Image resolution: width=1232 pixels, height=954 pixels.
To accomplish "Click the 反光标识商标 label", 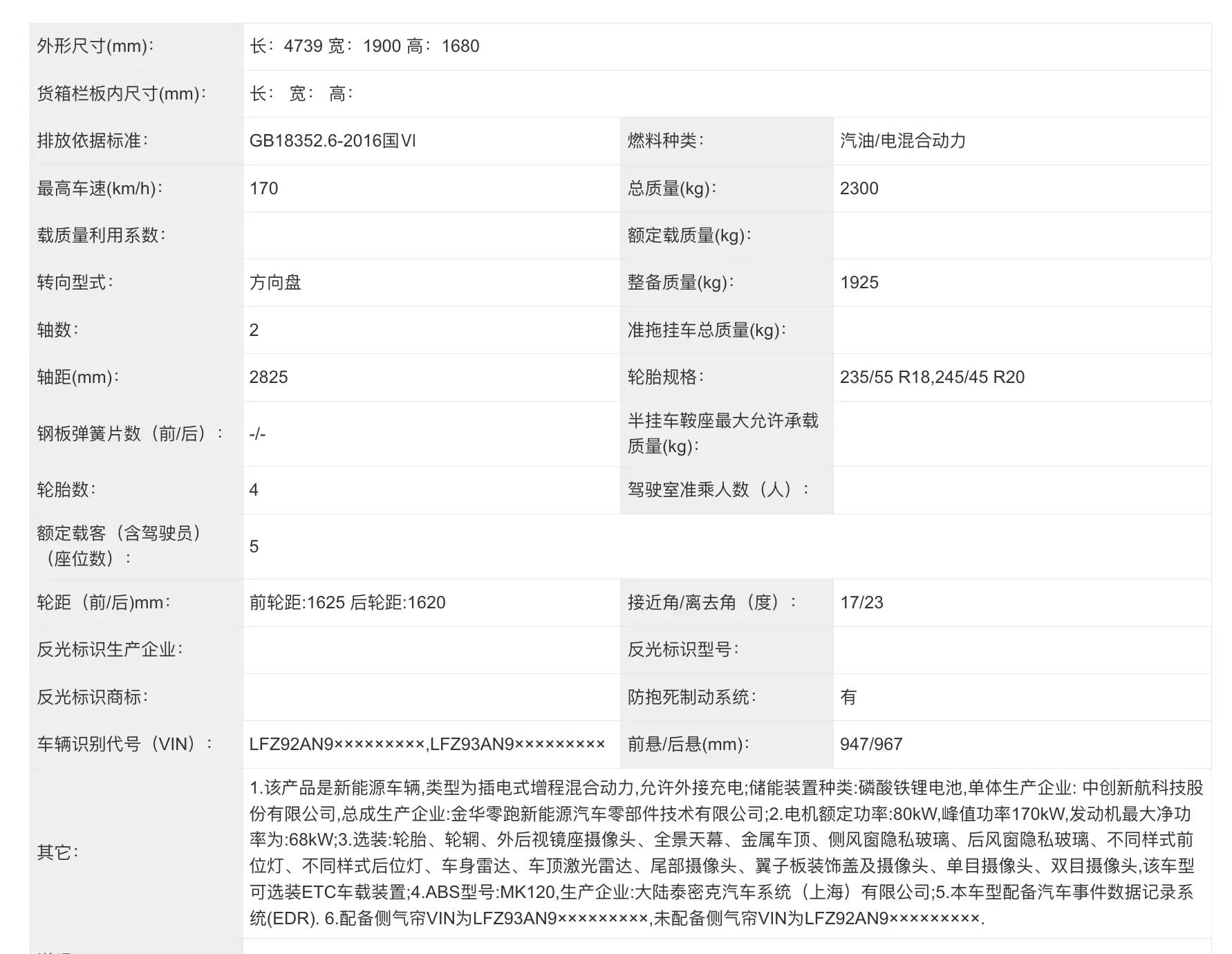I will coord(93,697).
